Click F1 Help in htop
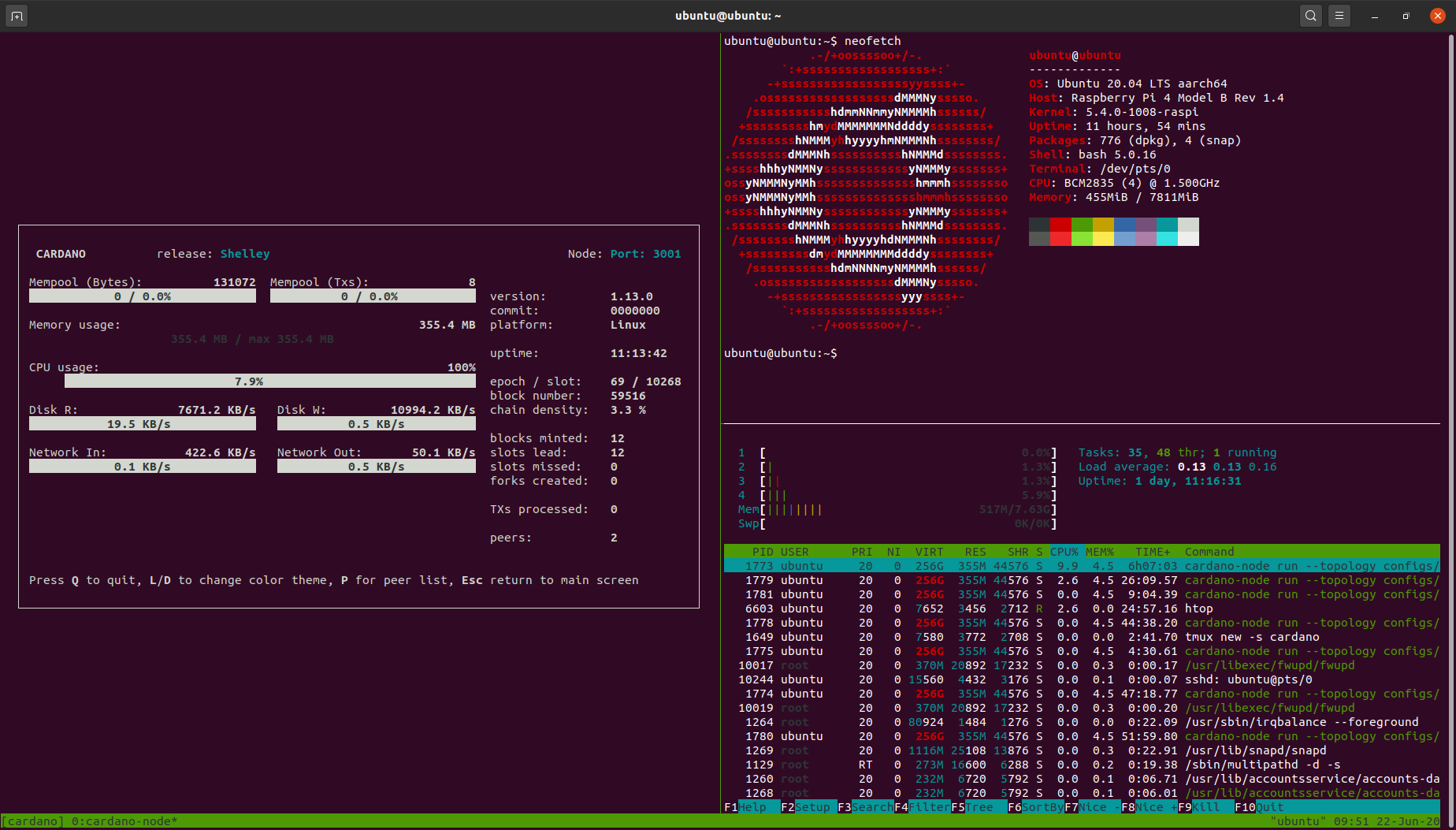This screenshot has height=830, width=1456. [x=752, y=807]
